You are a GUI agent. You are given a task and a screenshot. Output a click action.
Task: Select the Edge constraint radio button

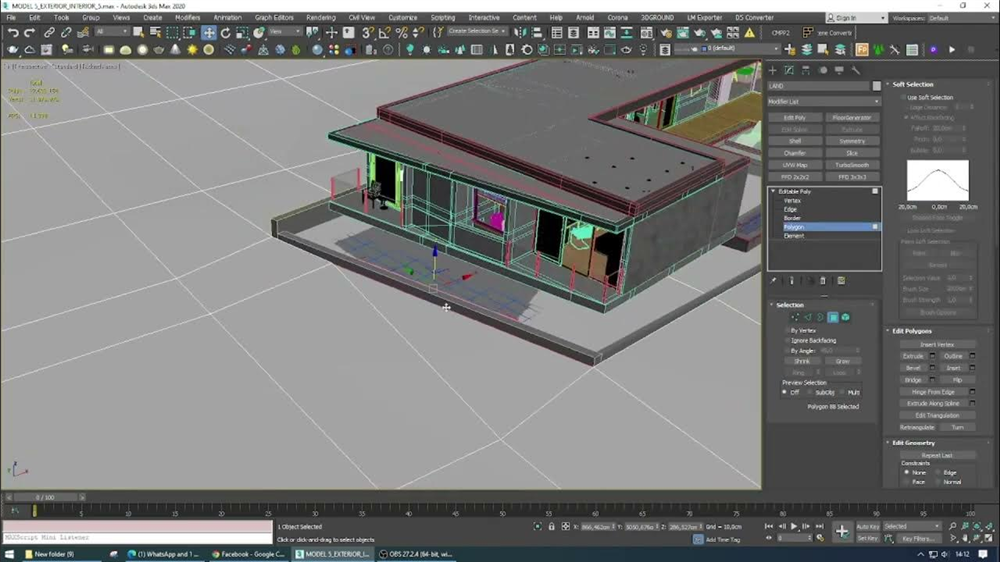(x=937, y=472)
